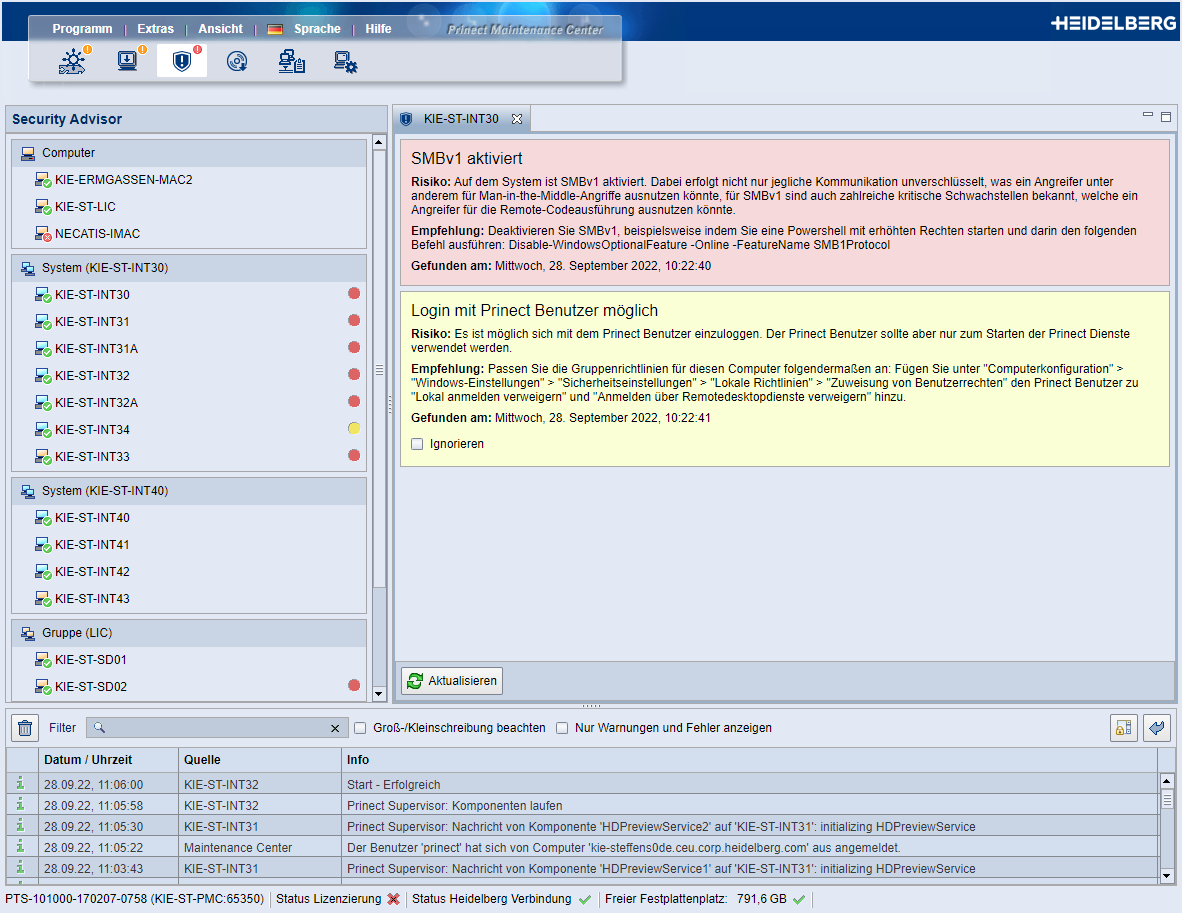Click the NECATIS-IMAC computer error icon

pyautogui.click(x=43, y=234)
